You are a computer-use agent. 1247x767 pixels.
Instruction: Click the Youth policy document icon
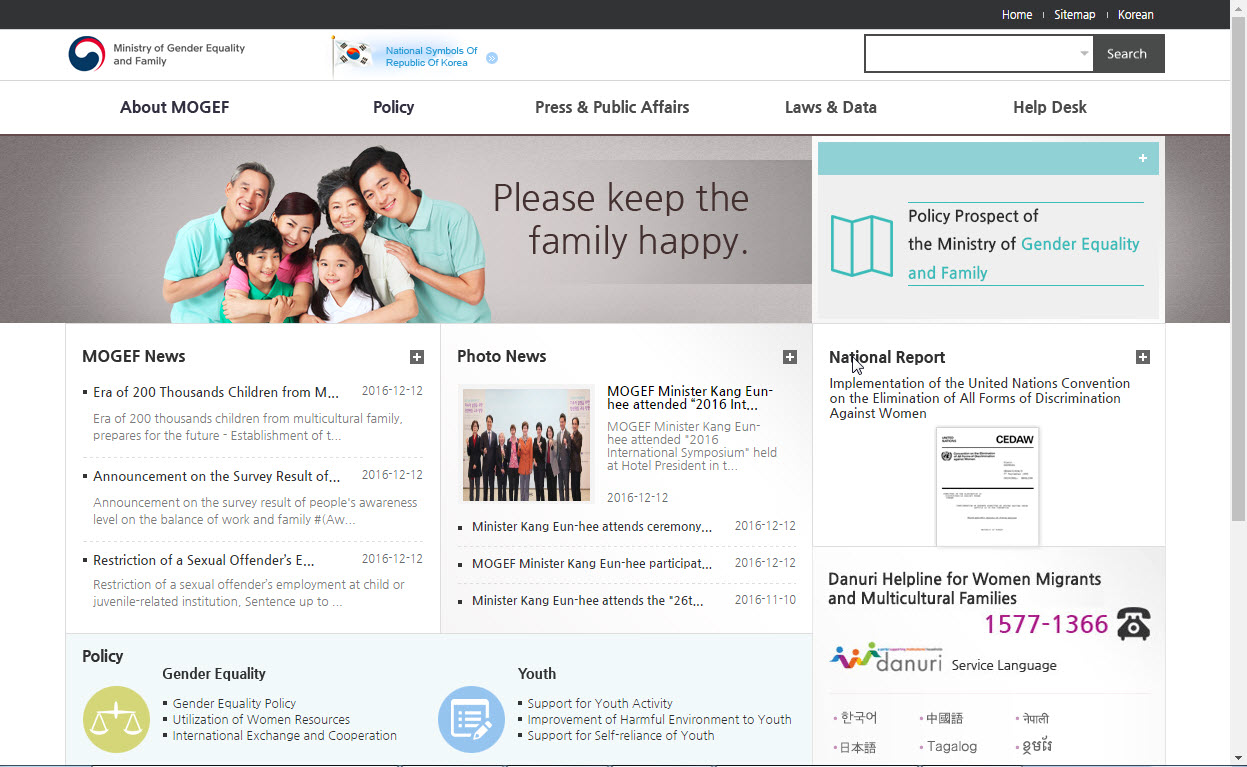tap(471, 719)
